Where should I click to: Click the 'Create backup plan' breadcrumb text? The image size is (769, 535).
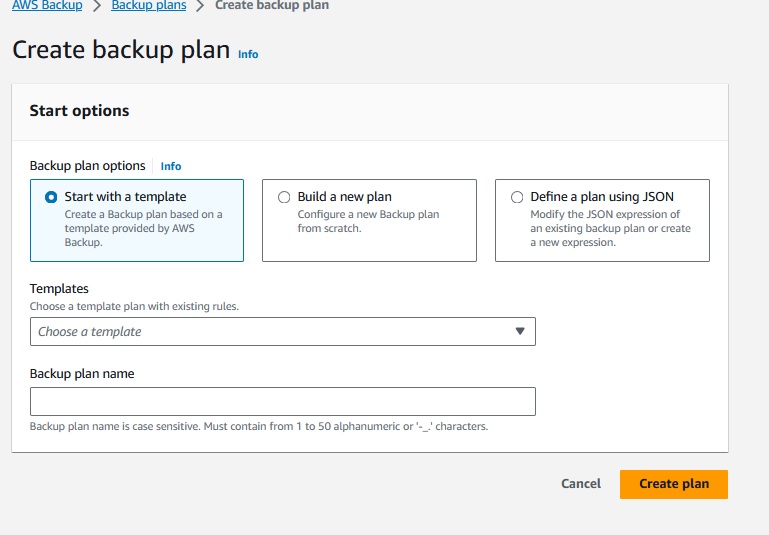click(272, 5)
